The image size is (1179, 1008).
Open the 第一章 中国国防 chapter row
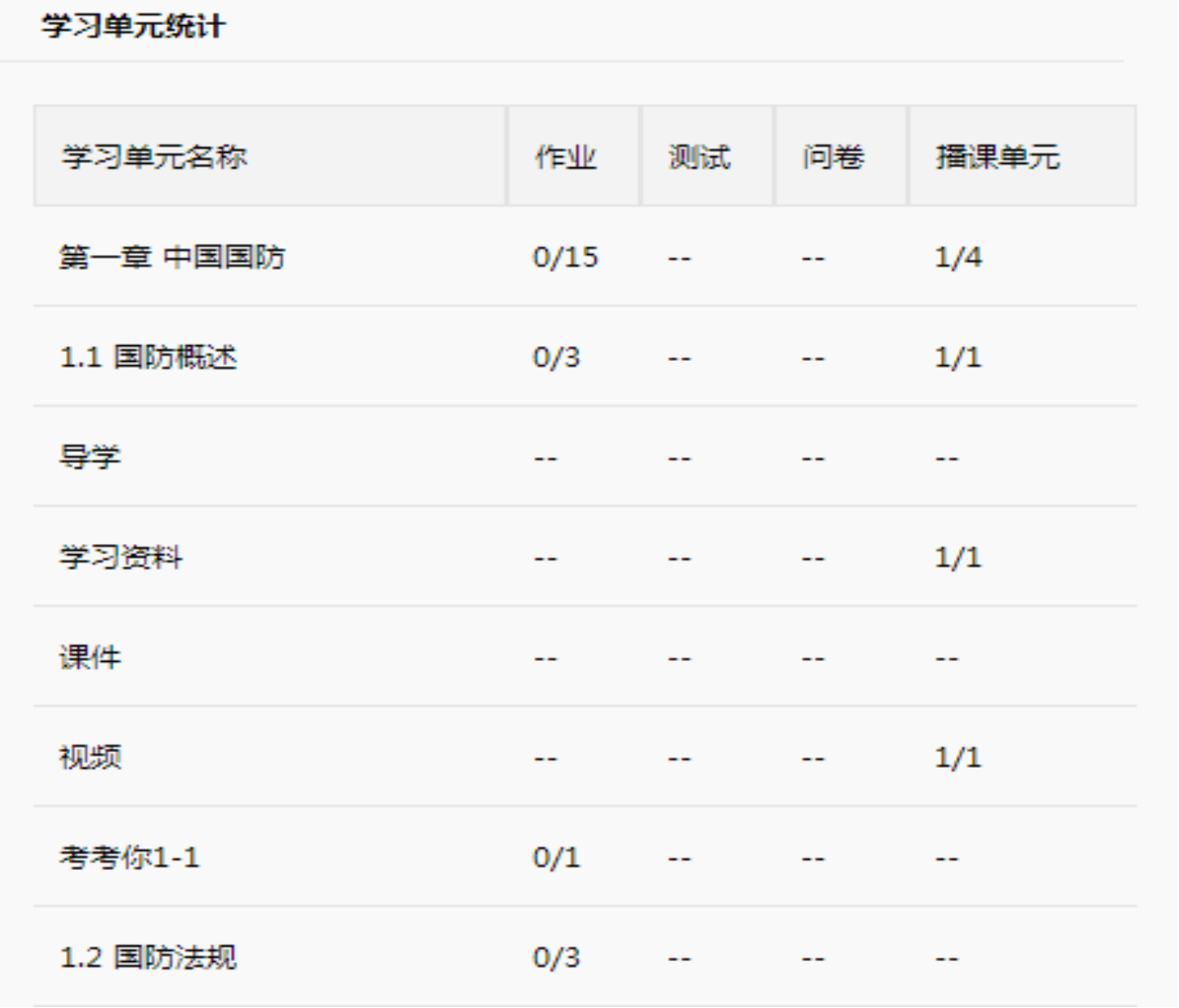point(172,257)
